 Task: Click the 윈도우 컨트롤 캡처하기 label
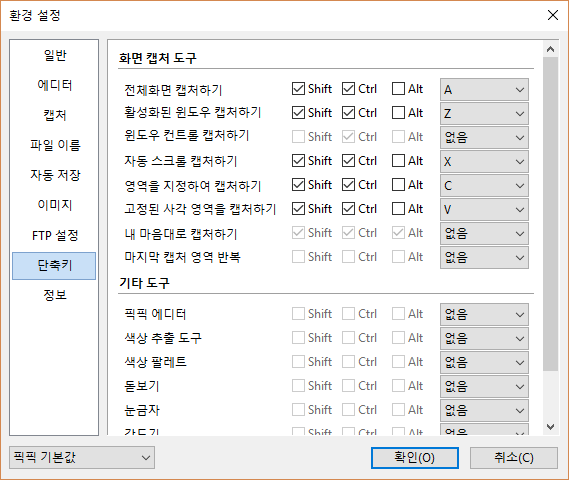tap(187, 136)
